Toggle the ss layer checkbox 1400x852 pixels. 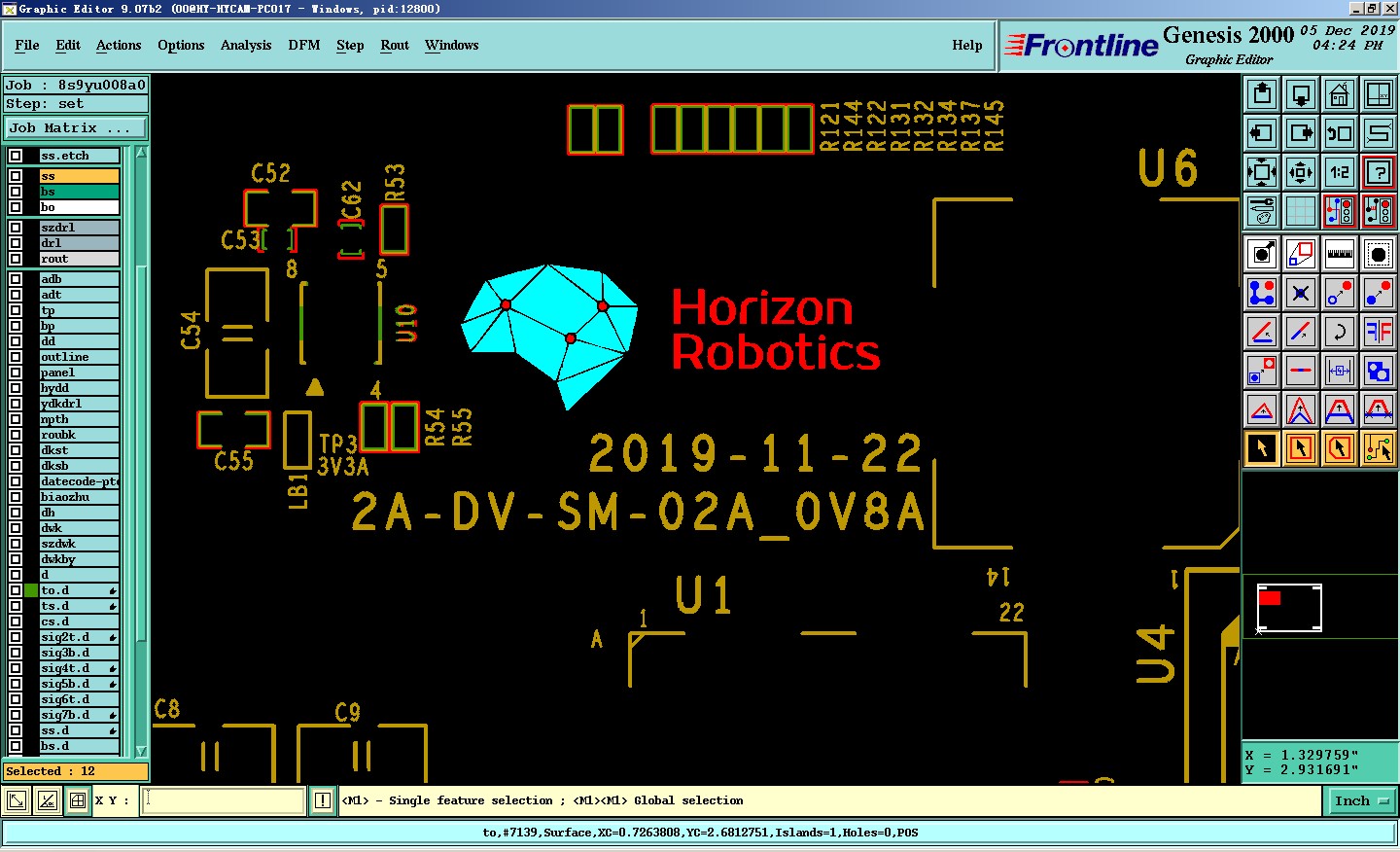16,176
